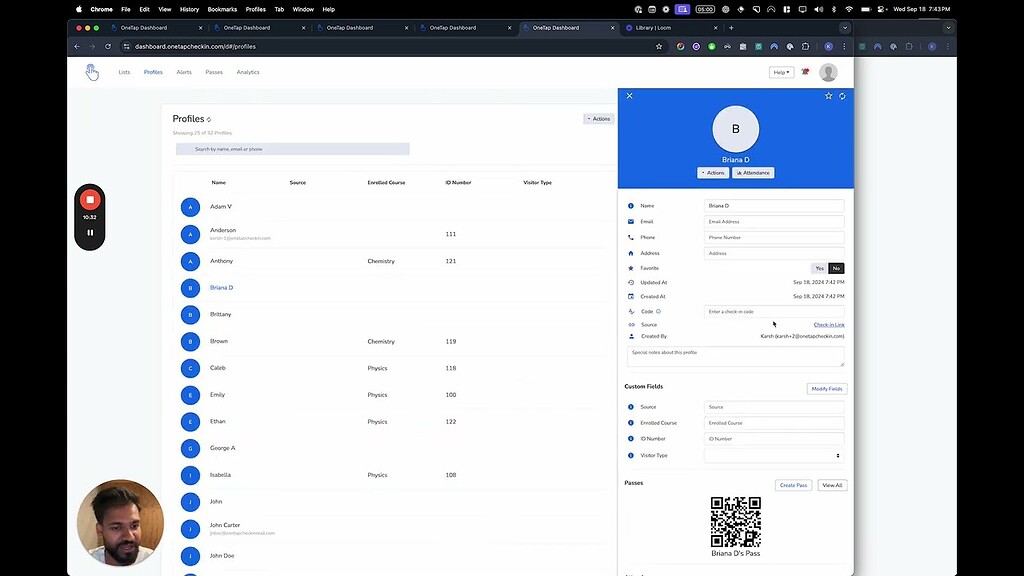Click the refresh icon in profile panel
The image size is (1024, 576).
pyautogui.click(x=842, y=96)
